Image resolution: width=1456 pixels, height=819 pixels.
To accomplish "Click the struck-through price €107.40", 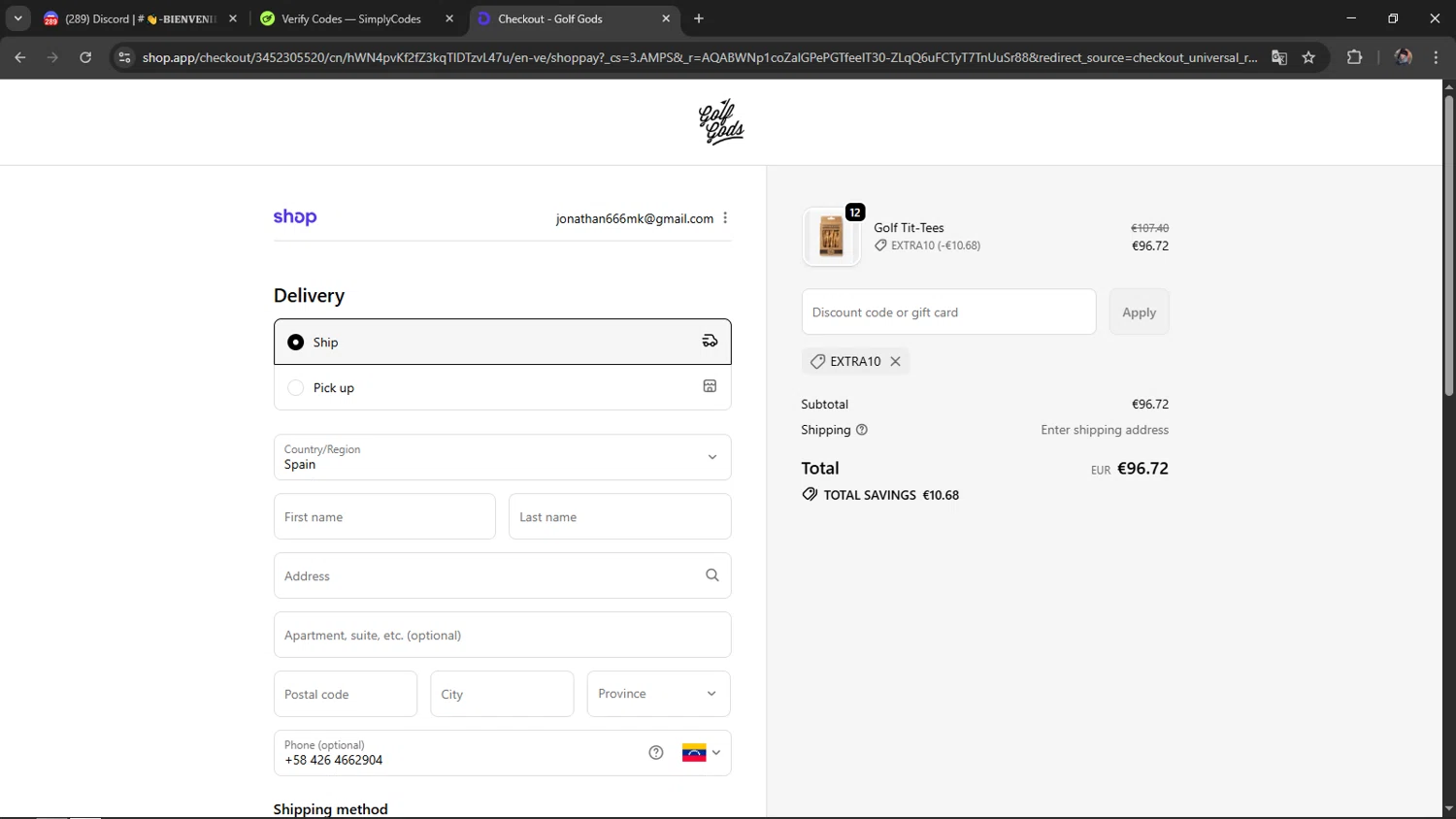I will pos(1149,228).
